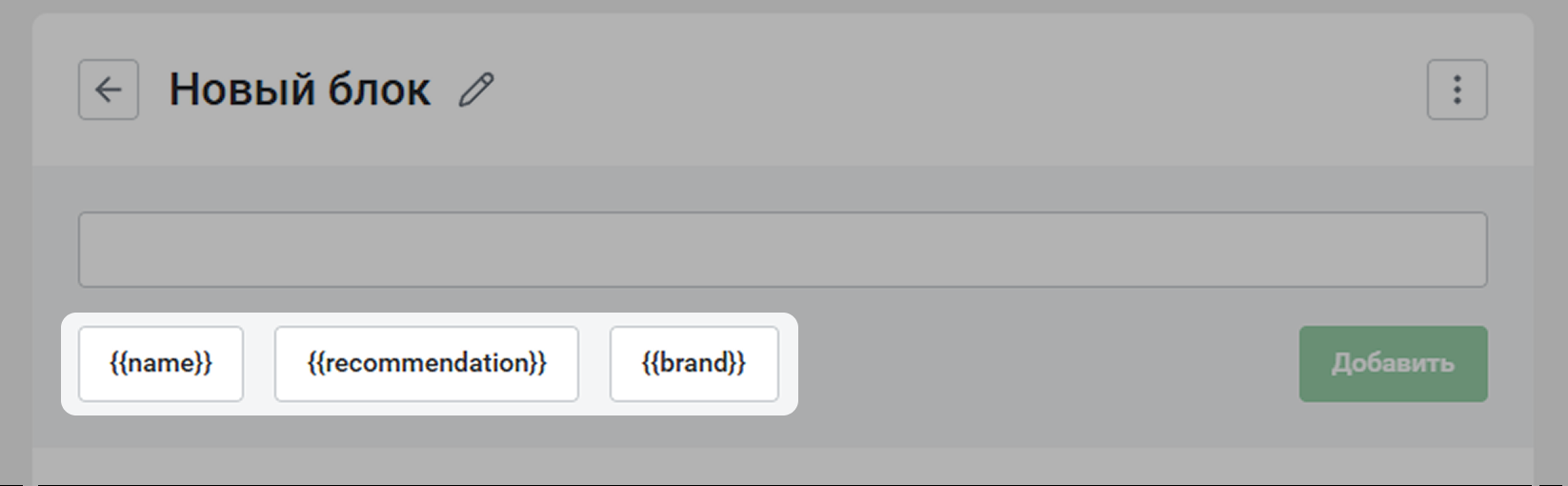Click the back arrow button
Image resolution: width=1568 pixels, height=486 pixels.
point(109,90)
